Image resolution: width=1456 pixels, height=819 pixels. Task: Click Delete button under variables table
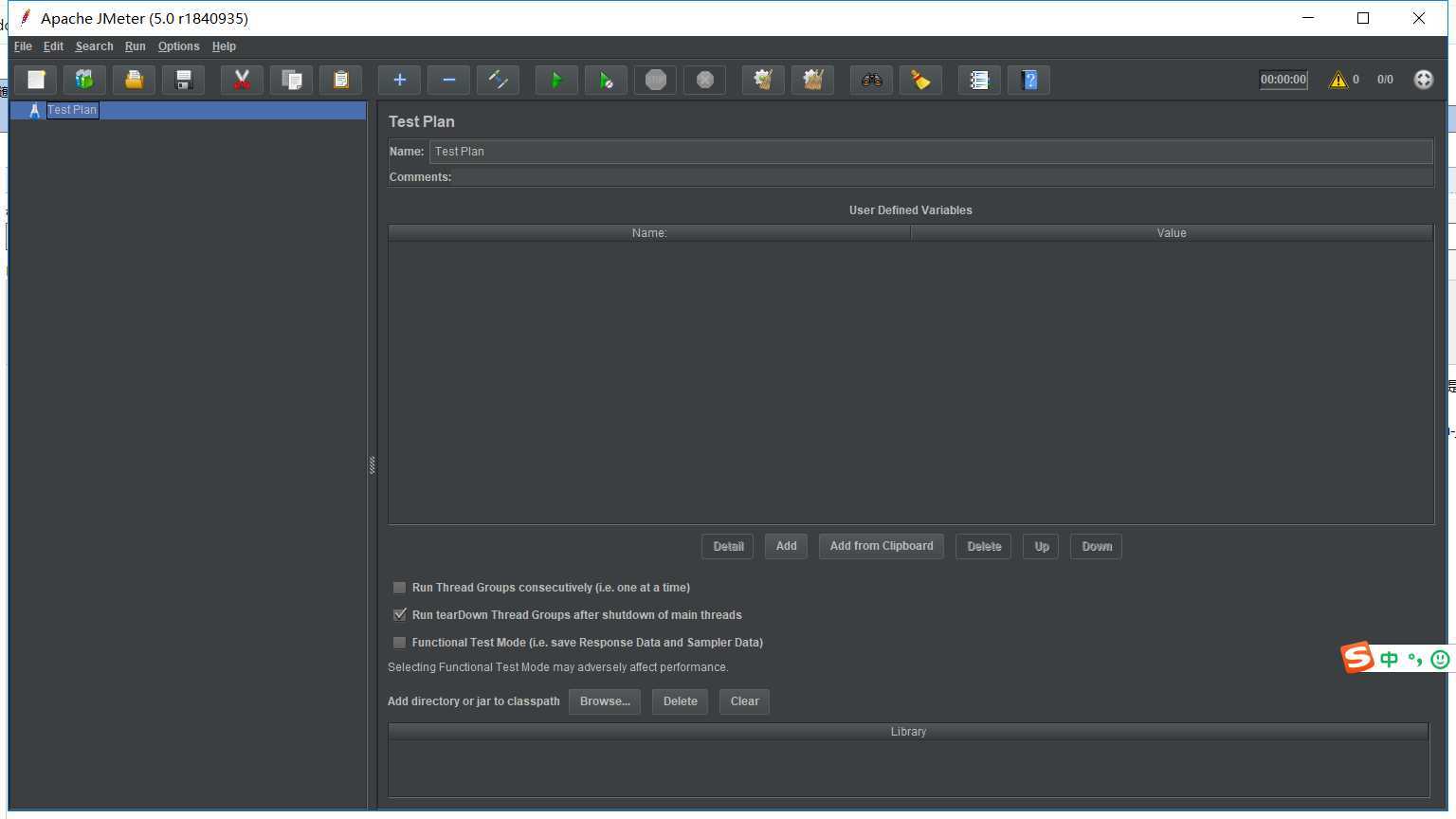984,546
